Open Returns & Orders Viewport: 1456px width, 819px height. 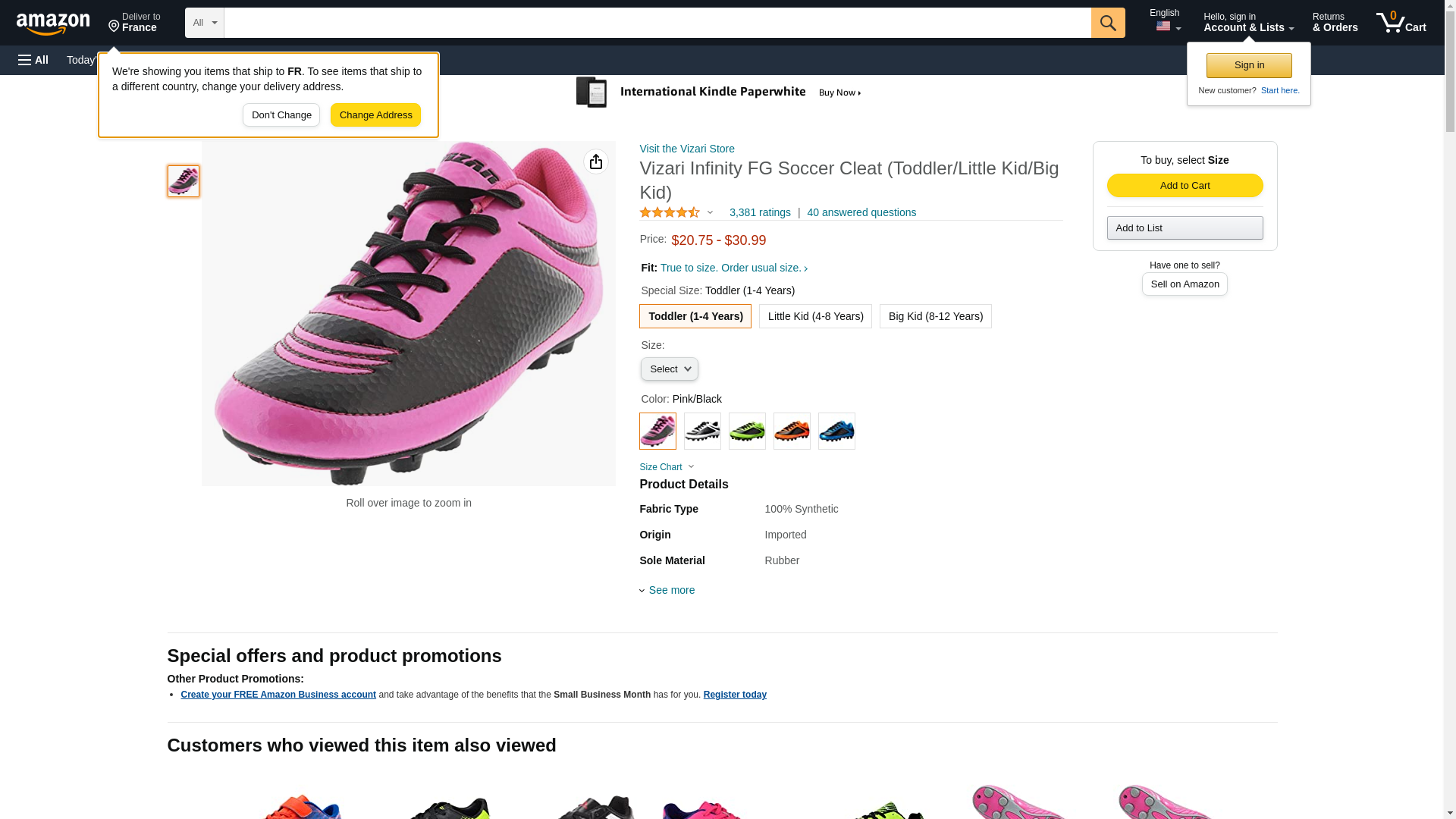click(x=1335, y=23)
